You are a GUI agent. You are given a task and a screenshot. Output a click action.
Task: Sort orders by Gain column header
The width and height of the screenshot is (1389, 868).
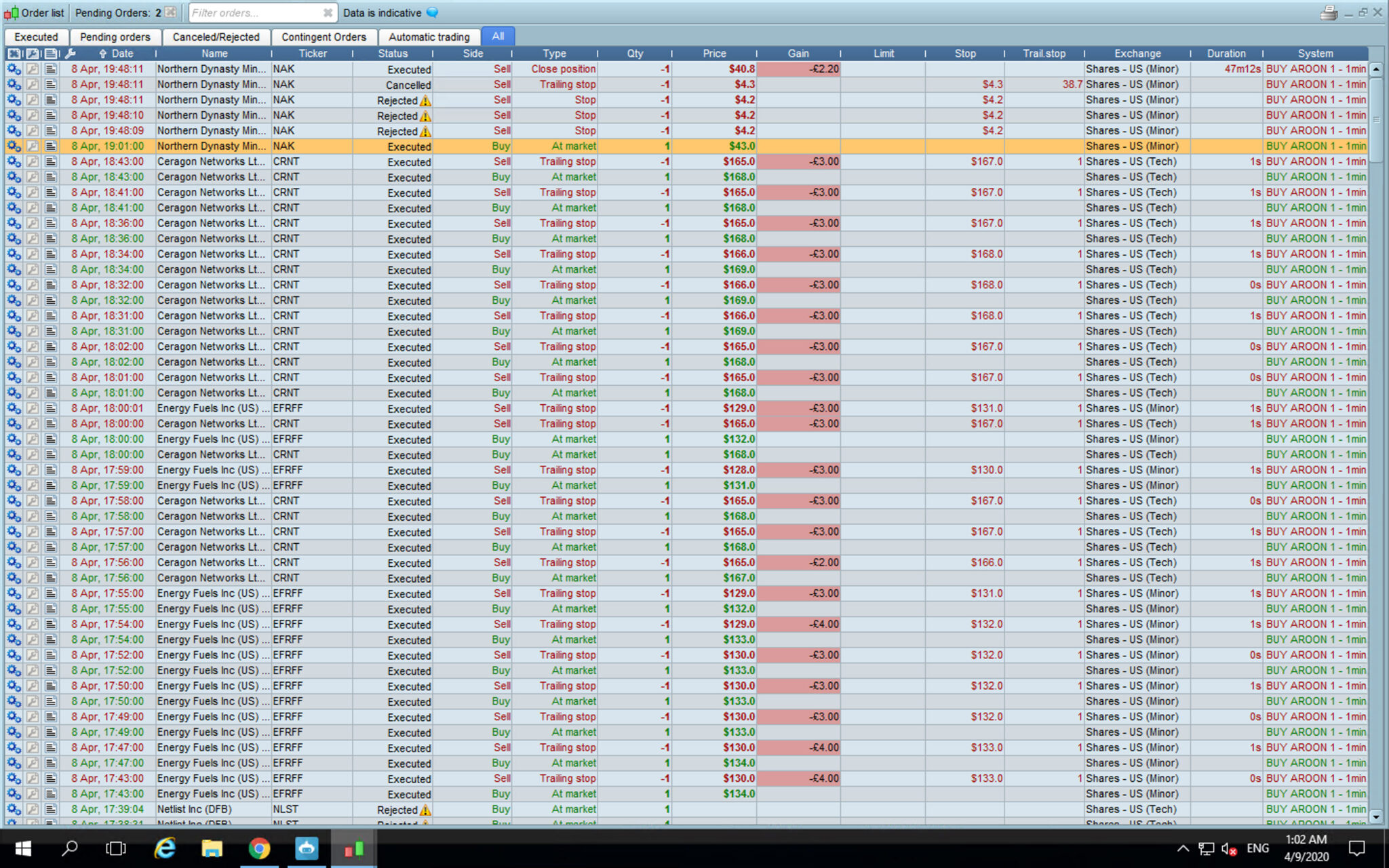798,54
